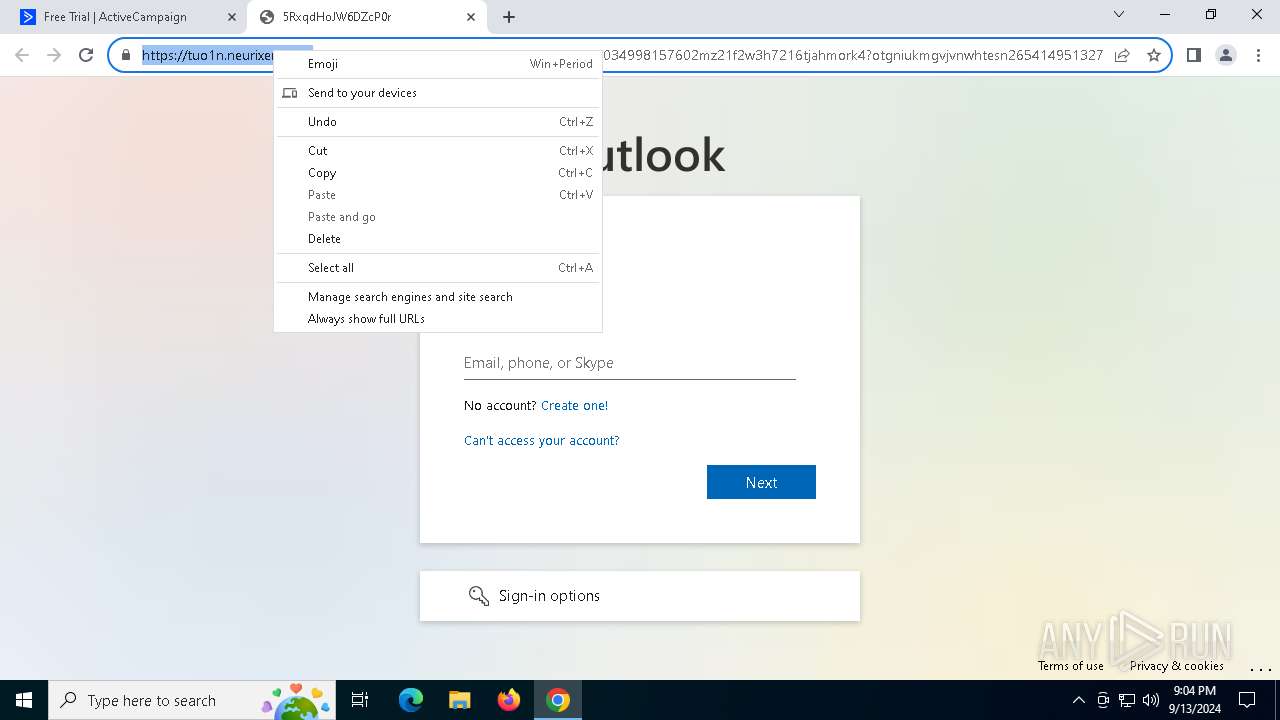1280x720 pixels.
Task: Open the Windows Start menu
Action: [x=24, y=700]
